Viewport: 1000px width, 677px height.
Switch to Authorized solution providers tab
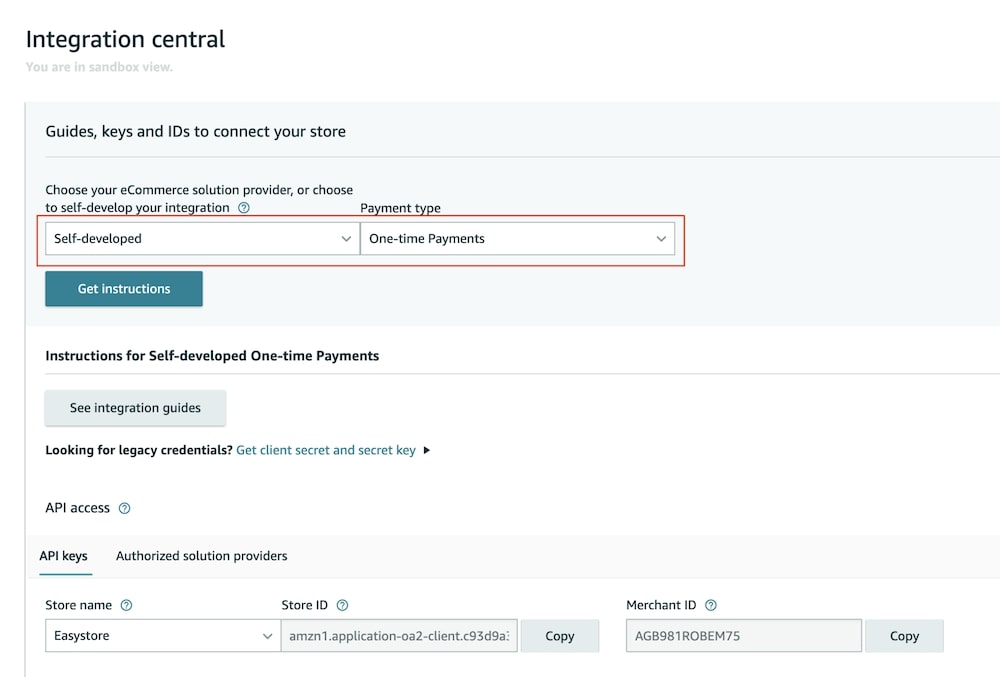point(202,556)
